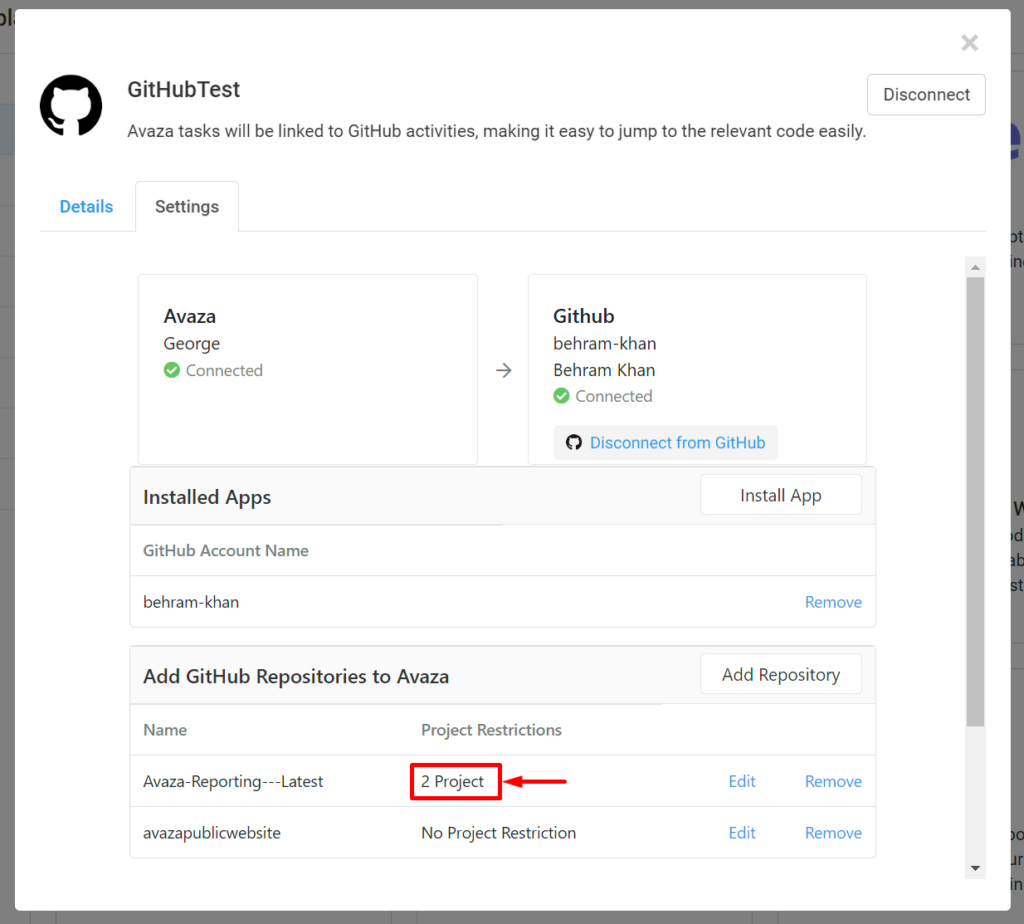This screenshot has width=1024, height=924.
Task: Click the 'avazapublicwebsite' repository name
Action: tap(212, 833)
